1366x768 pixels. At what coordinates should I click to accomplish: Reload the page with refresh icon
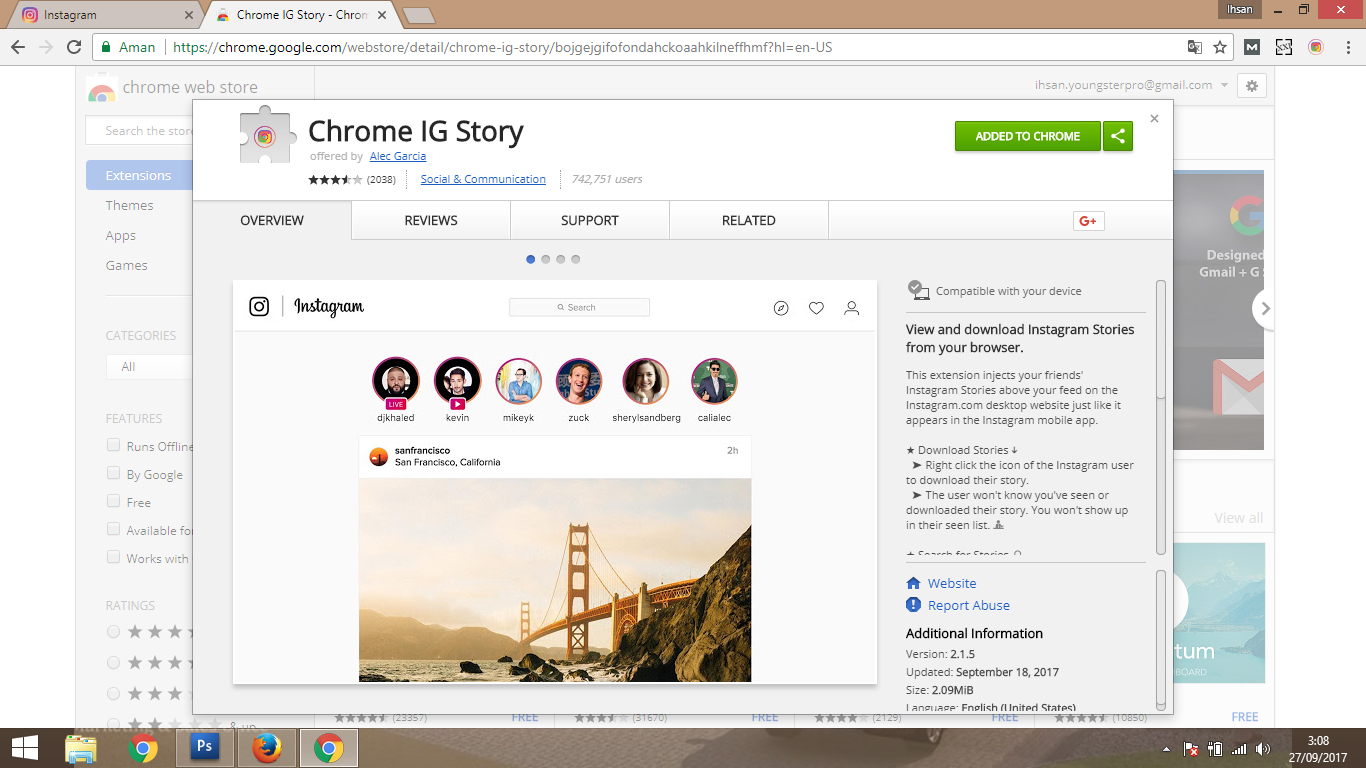74,47
